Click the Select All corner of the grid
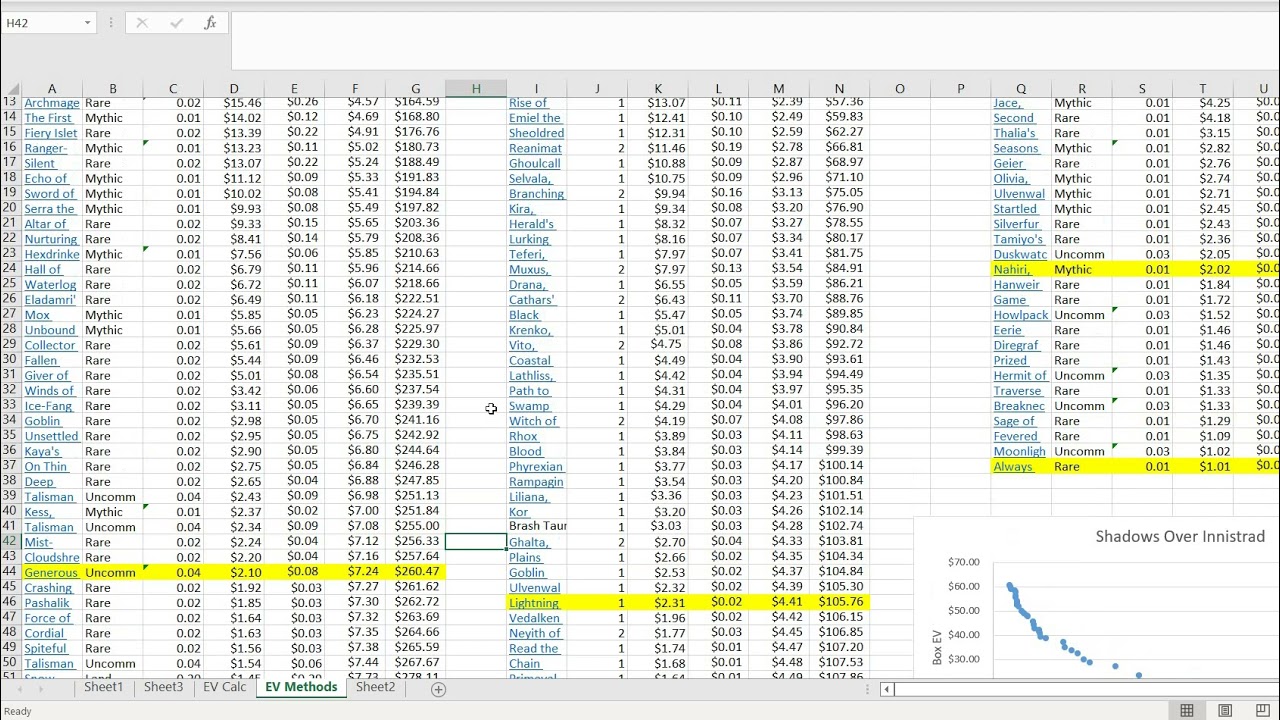1280x720 pixels. (x=10, y=89)
